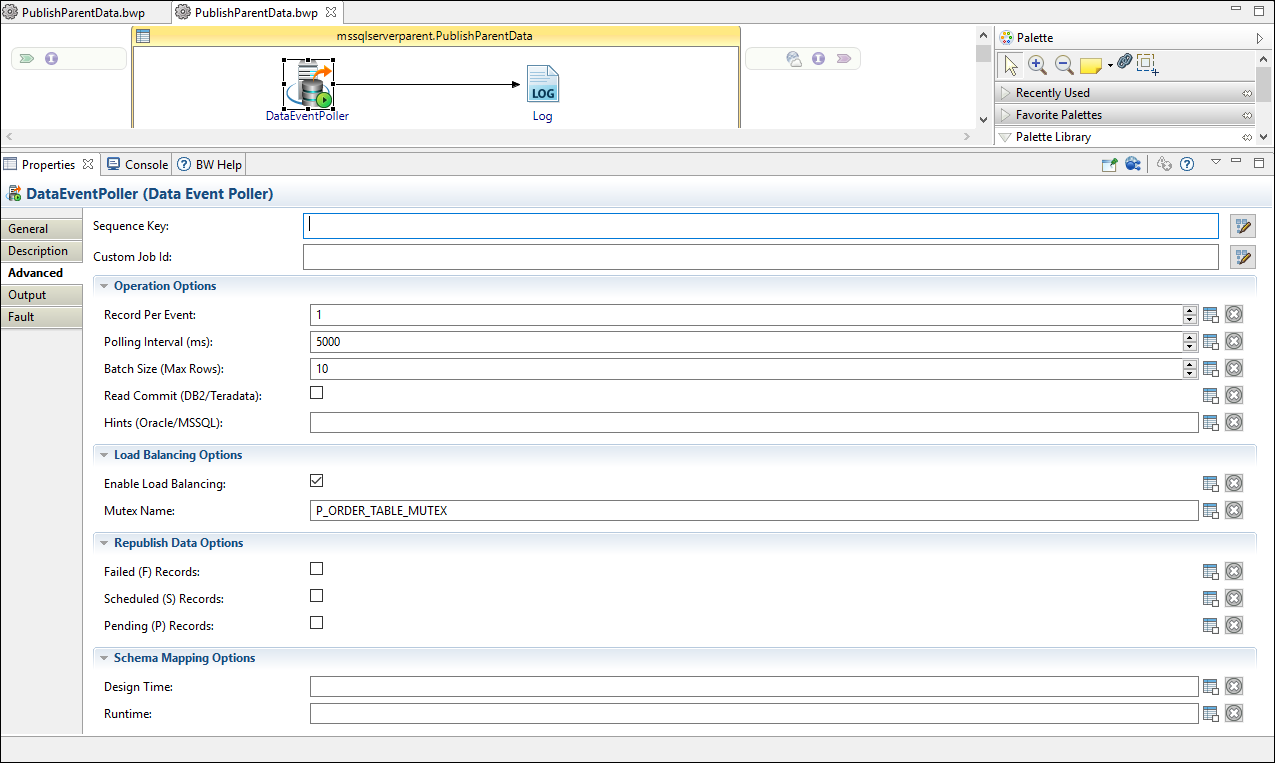
Task: Open the Output properties tab
Action: (28, 295)
